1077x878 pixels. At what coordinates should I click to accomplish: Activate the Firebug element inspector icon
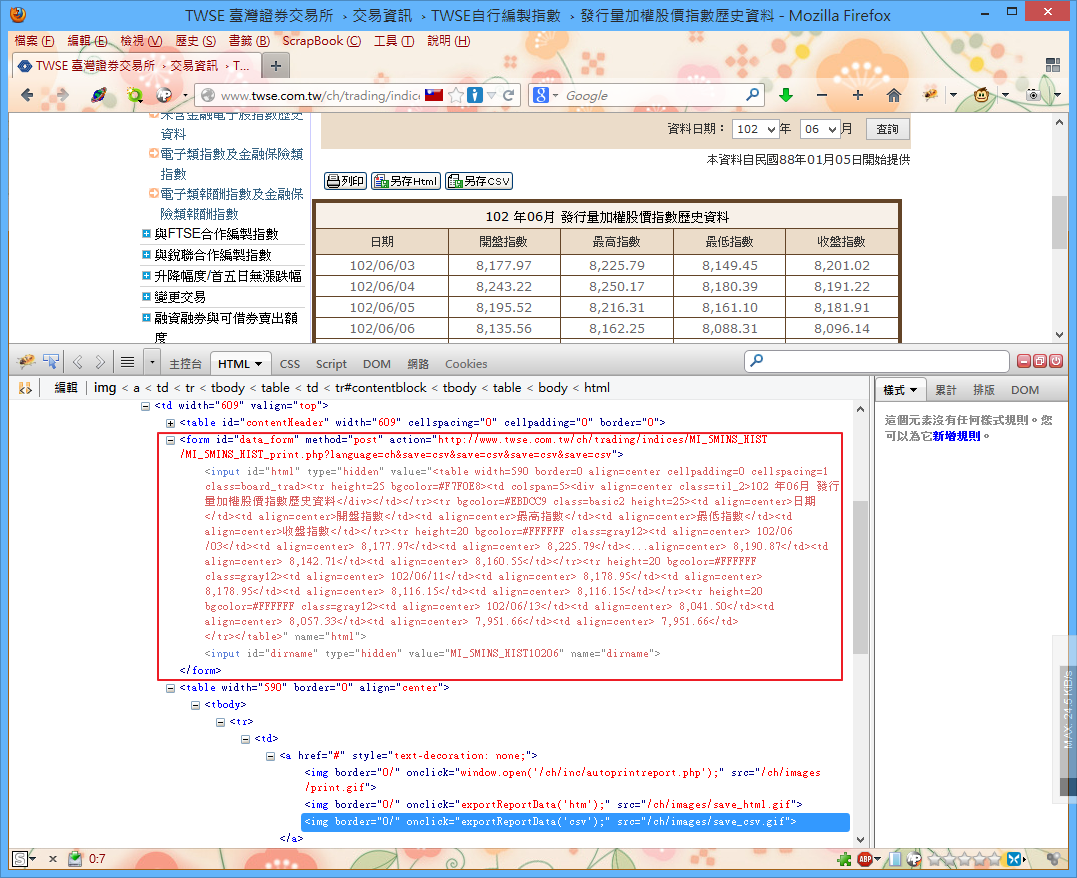pyautogui.click(x=52, y=361)
